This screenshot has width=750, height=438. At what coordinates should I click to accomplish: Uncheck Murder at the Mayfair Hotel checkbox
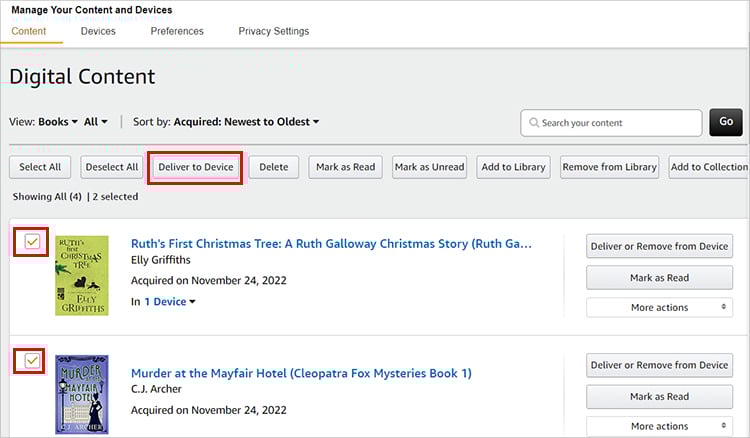pos(32,360)
